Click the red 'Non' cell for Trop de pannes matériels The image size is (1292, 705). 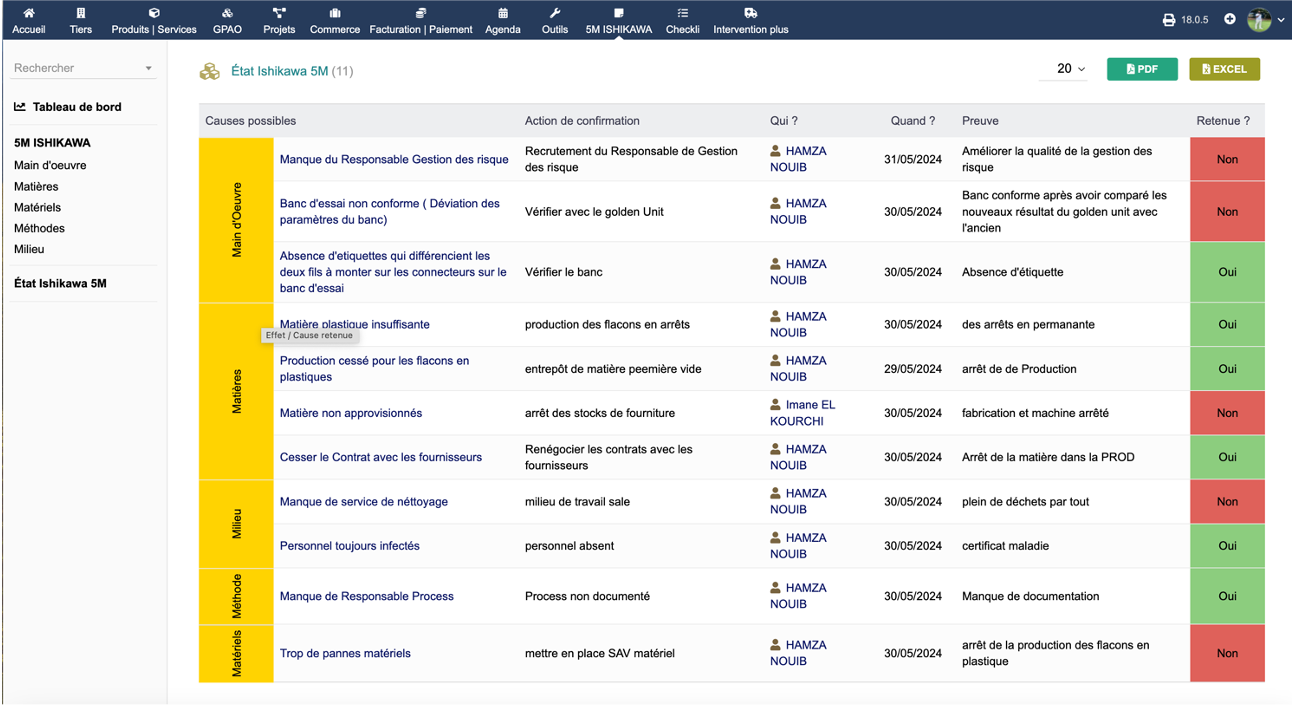point(1227,653)
